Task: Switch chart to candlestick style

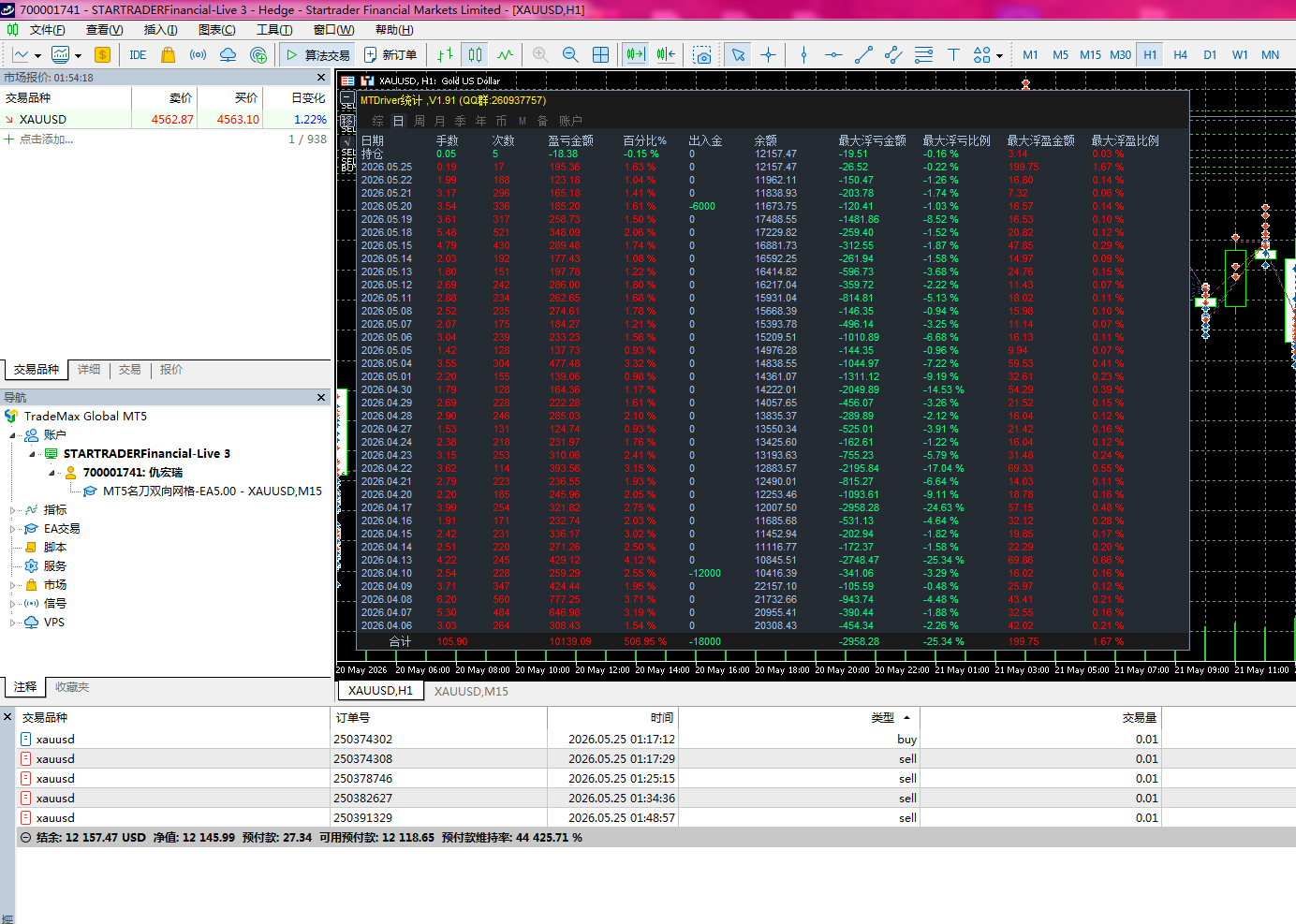Action: click(476, 54)
